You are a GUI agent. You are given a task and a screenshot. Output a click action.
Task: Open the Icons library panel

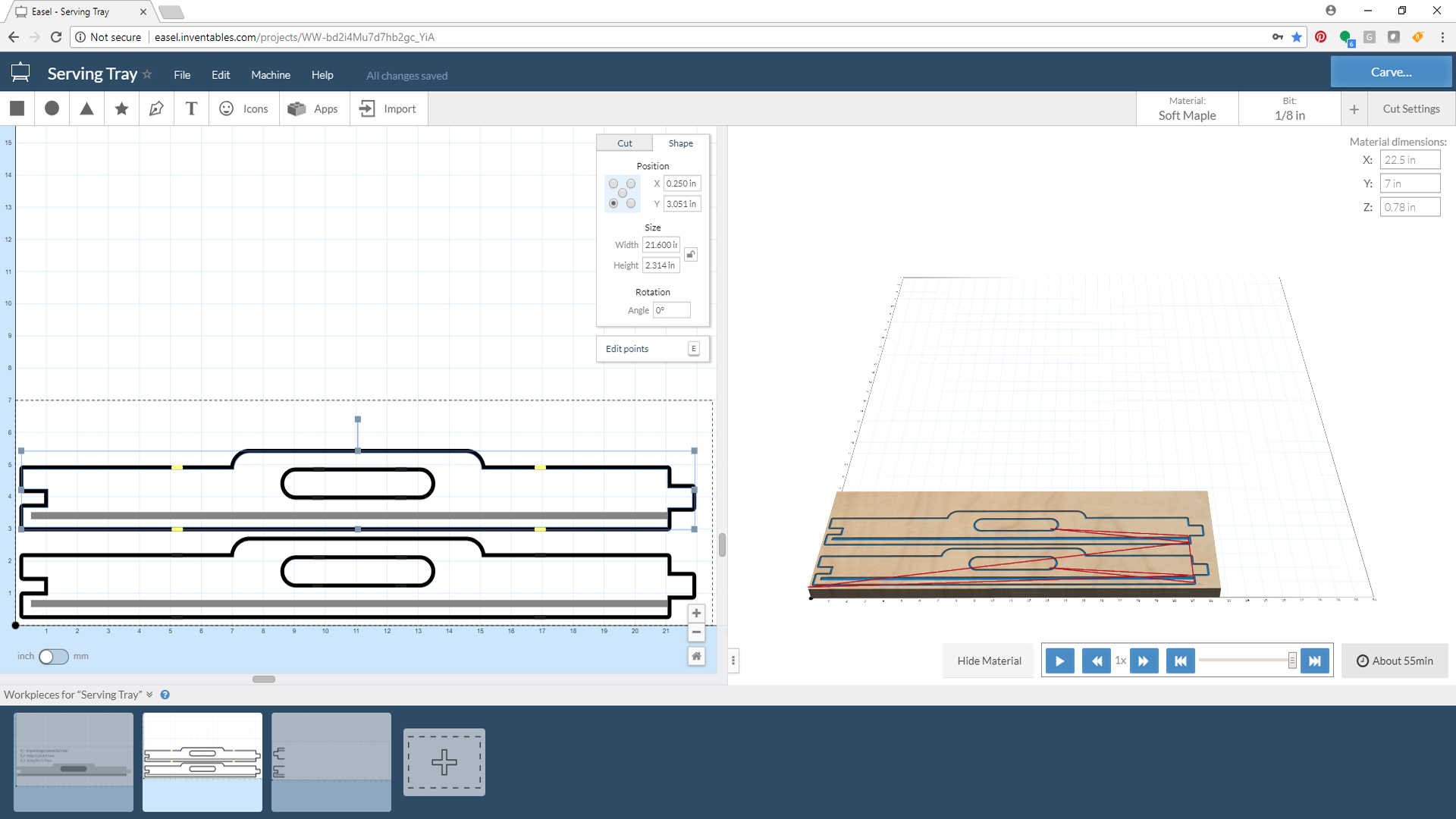coord(244,108)
